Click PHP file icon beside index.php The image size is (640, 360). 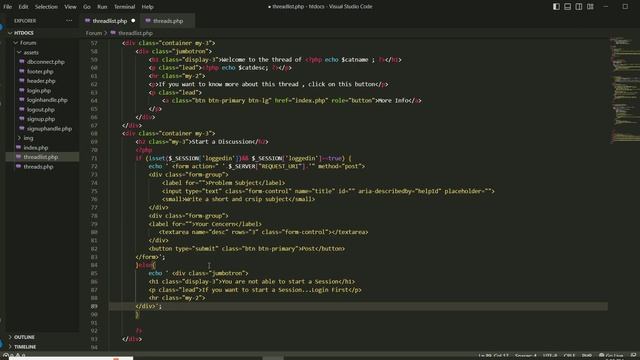[x=18, y=147]
